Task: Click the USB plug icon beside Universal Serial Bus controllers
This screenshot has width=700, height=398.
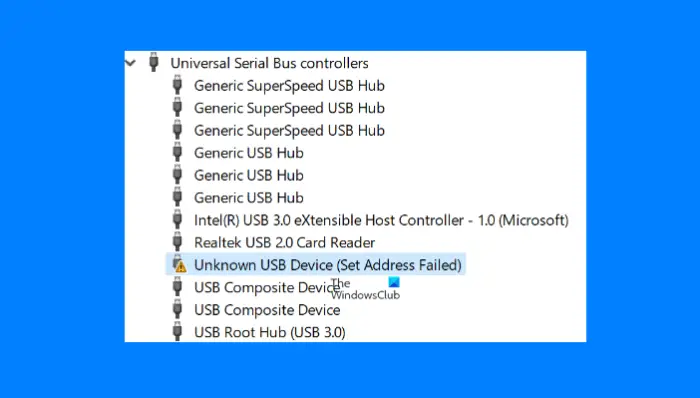Action: coord(154,62)
